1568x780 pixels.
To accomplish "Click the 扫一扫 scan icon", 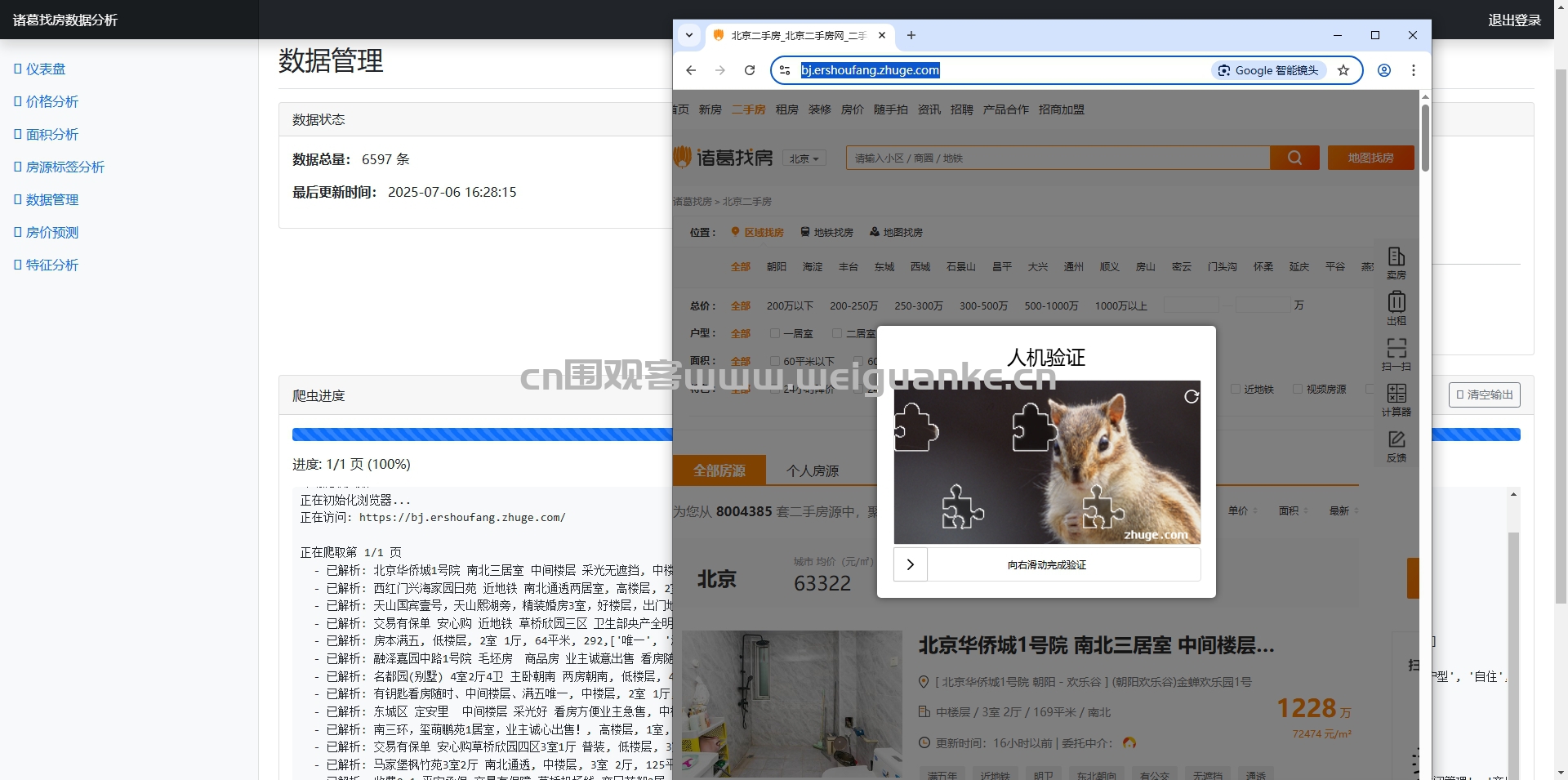I will (1396, 354).
